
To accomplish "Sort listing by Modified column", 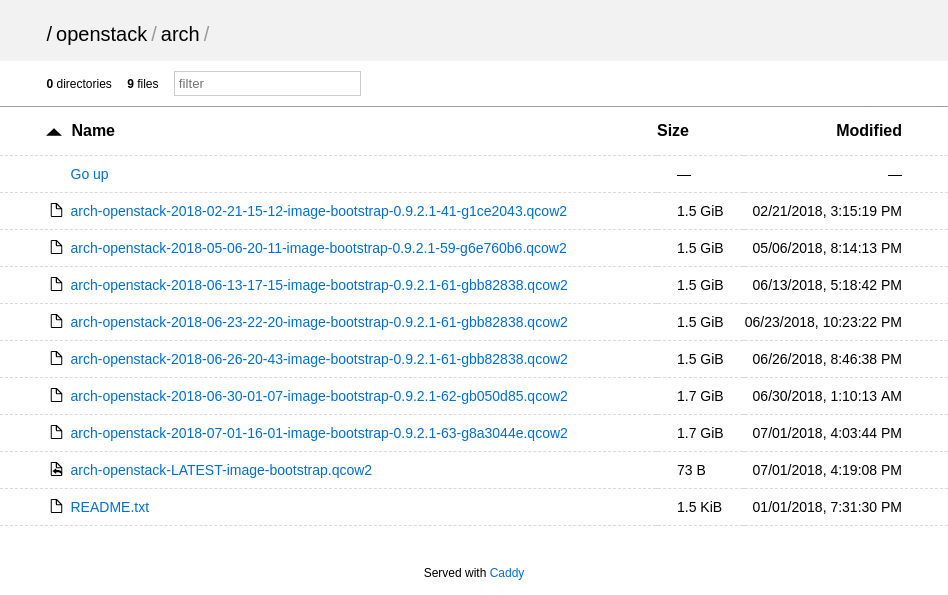I will pos(869,131).
